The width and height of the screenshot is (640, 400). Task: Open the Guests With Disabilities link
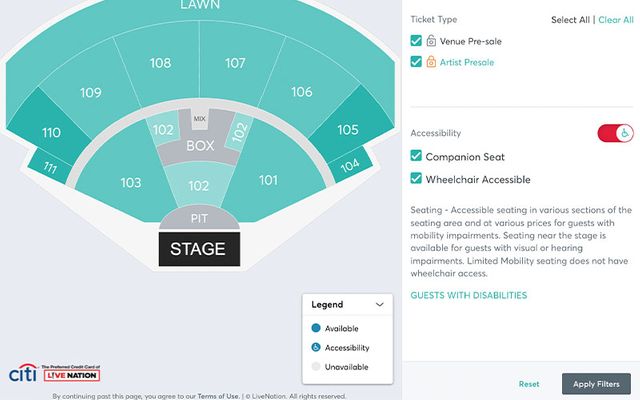(x=469, y=295)
